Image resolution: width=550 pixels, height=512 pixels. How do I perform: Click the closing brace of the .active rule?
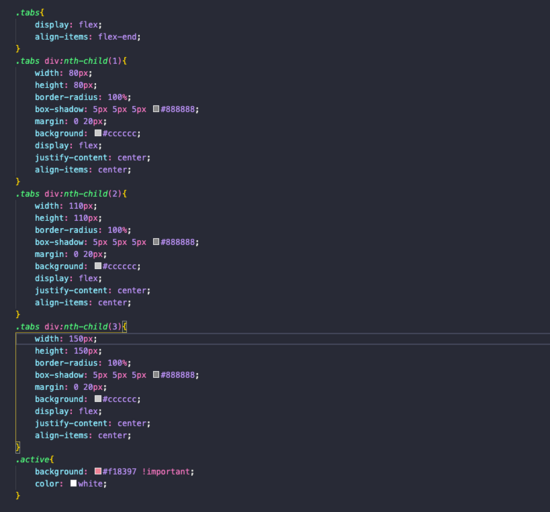point(18,496)
